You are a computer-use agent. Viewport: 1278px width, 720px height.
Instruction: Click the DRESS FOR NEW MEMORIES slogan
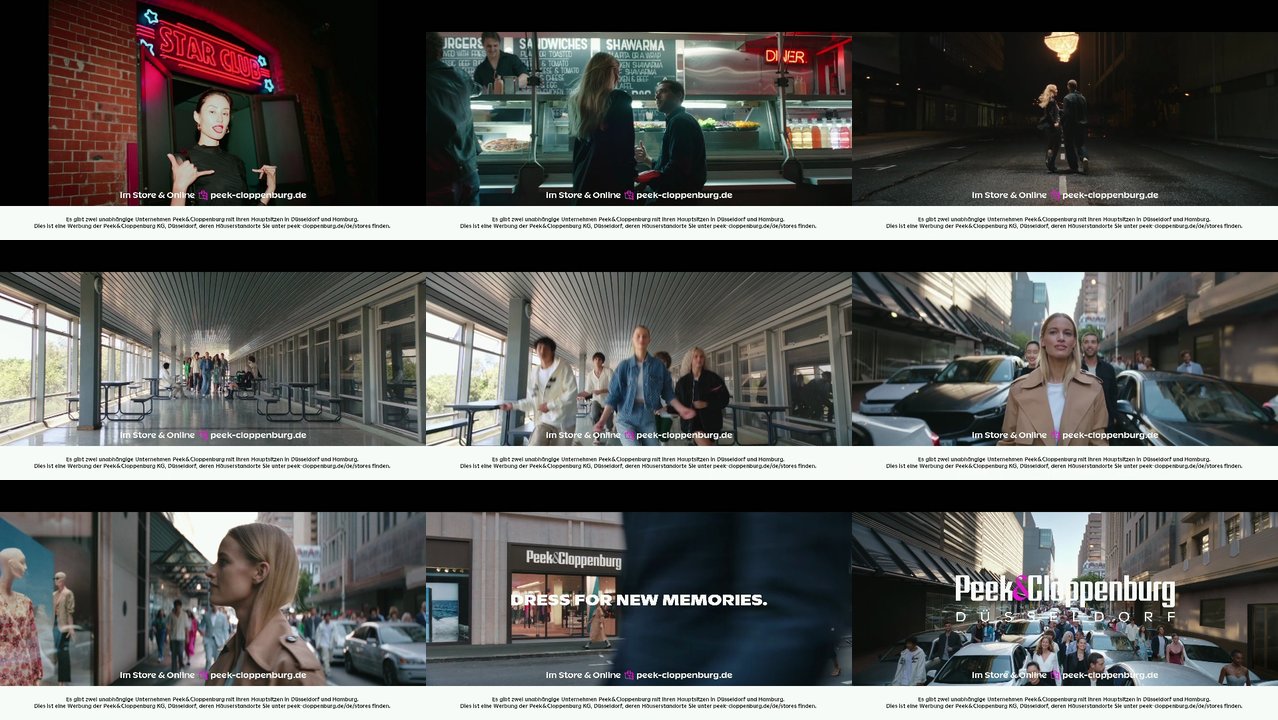639,600
